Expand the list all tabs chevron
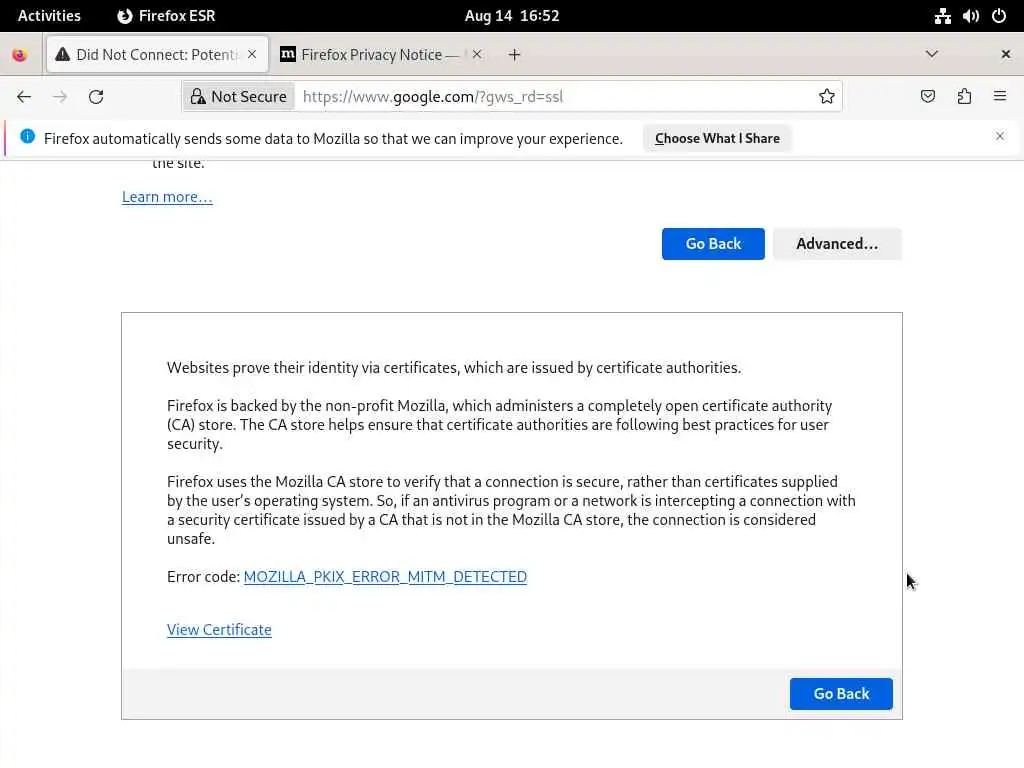The width and height of the screenshot is (1024, 768). click(x=932, y=54)
